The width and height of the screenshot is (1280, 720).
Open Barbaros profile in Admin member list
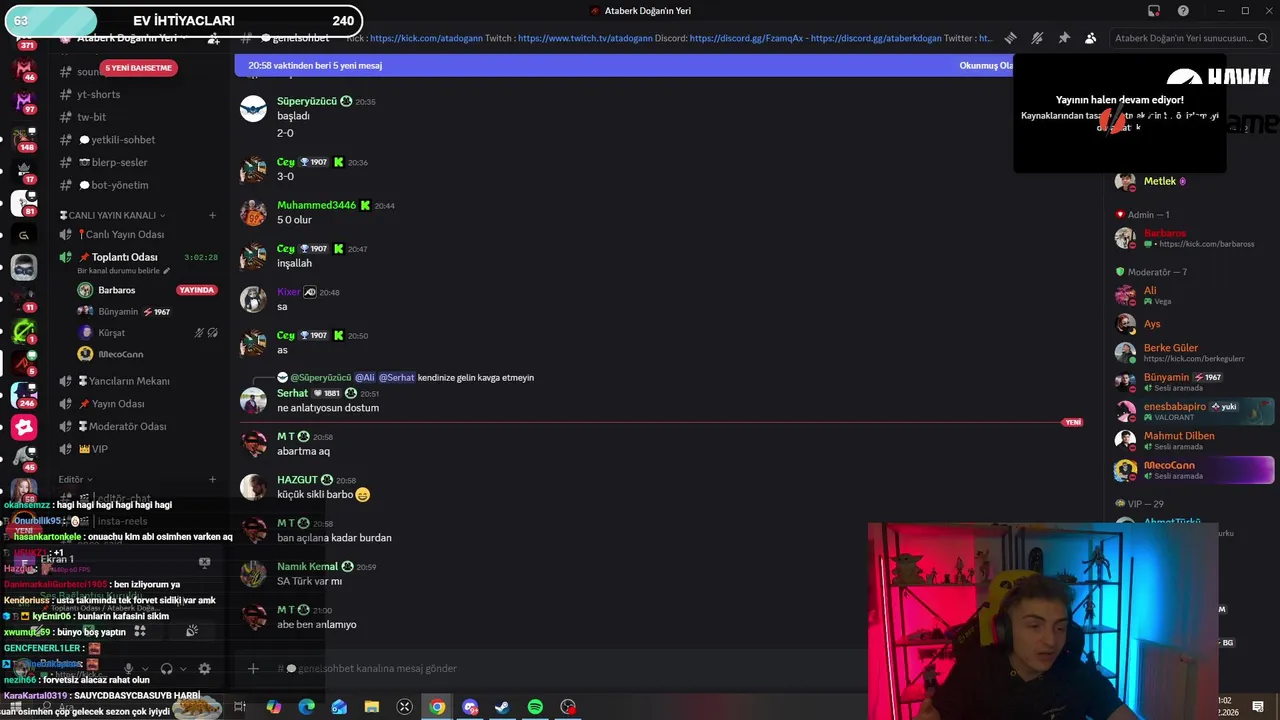click(1190, 238)
